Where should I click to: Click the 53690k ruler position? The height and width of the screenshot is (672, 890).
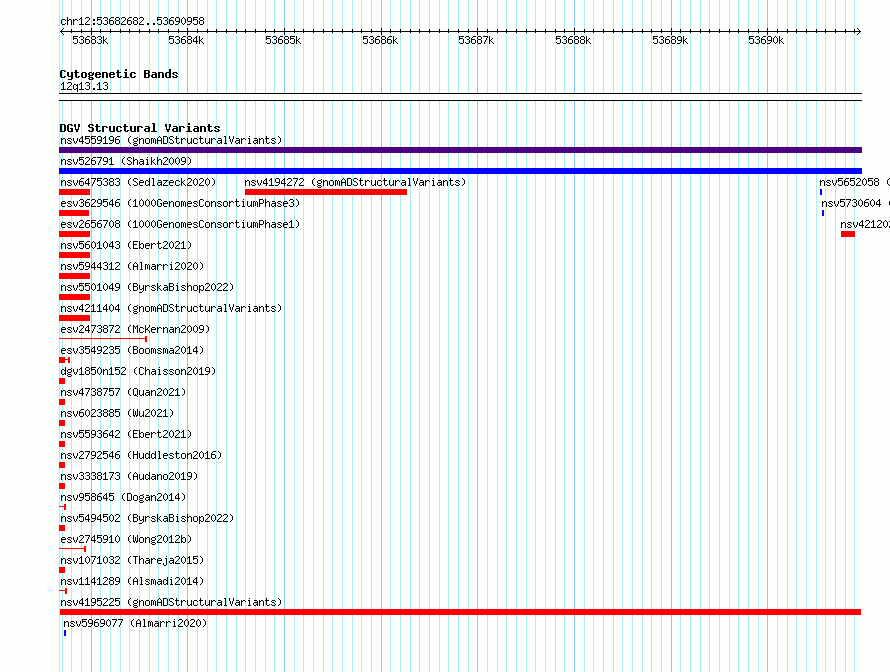point(766,40)
